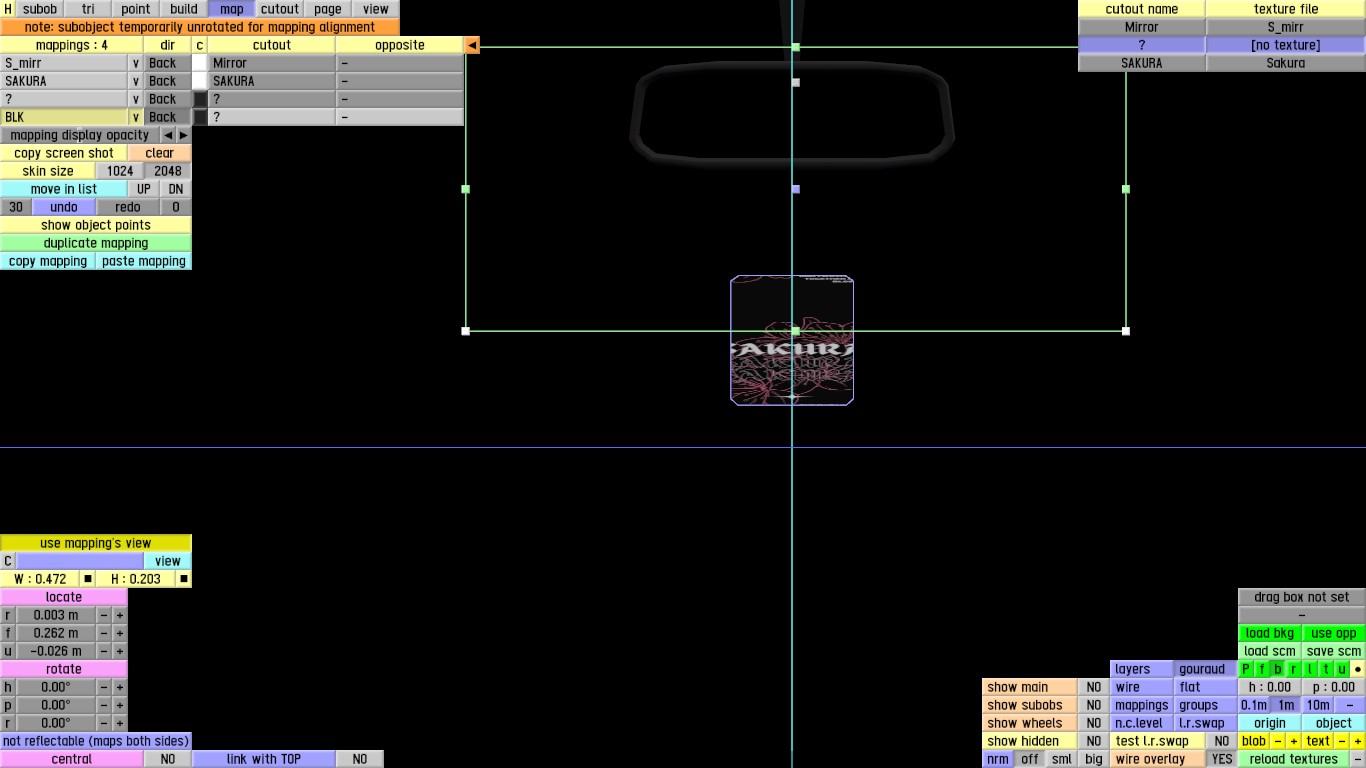Image resolution: width=1366 pixels, height=768 pixels.
Task: Select the t view direction button
Action: pyautogui.click(x=1326, y=669)
